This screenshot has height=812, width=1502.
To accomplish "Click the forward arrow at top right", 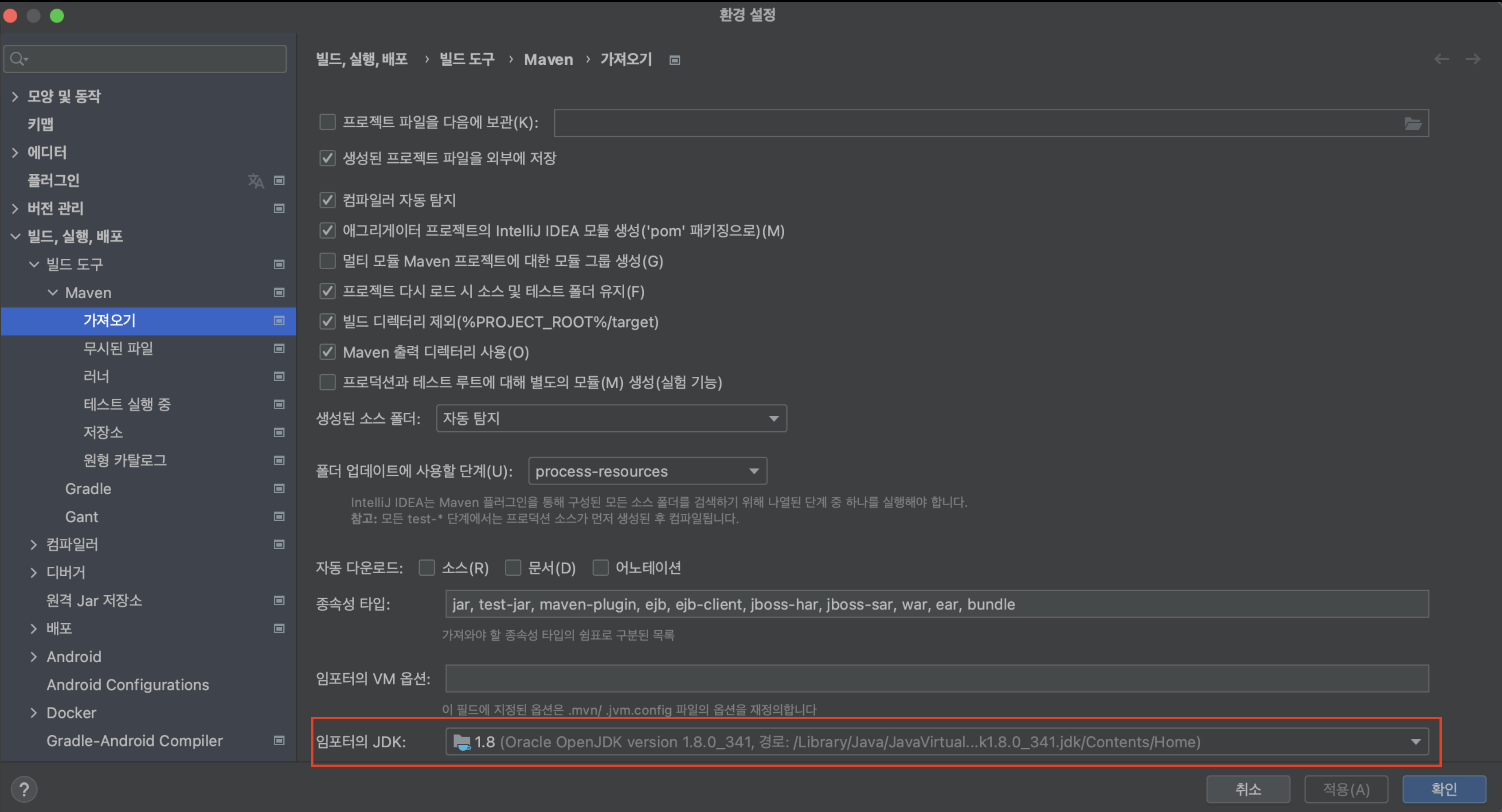I will (1473, 59).
